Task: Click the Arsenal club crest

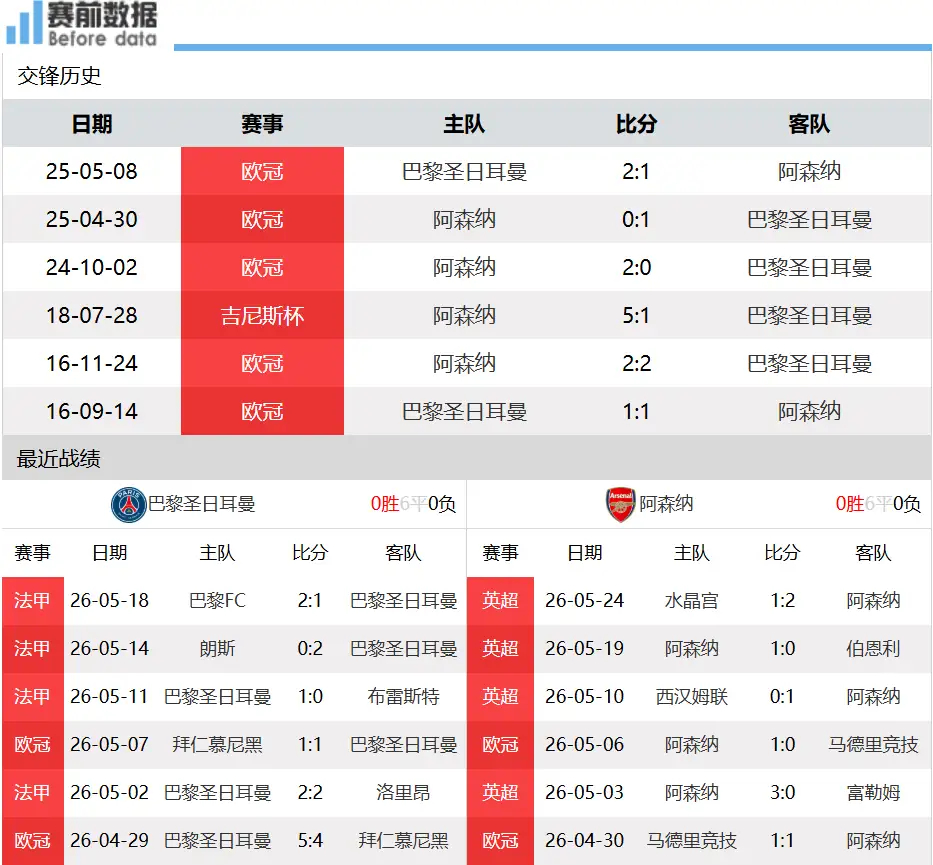Action: [621, 504]
